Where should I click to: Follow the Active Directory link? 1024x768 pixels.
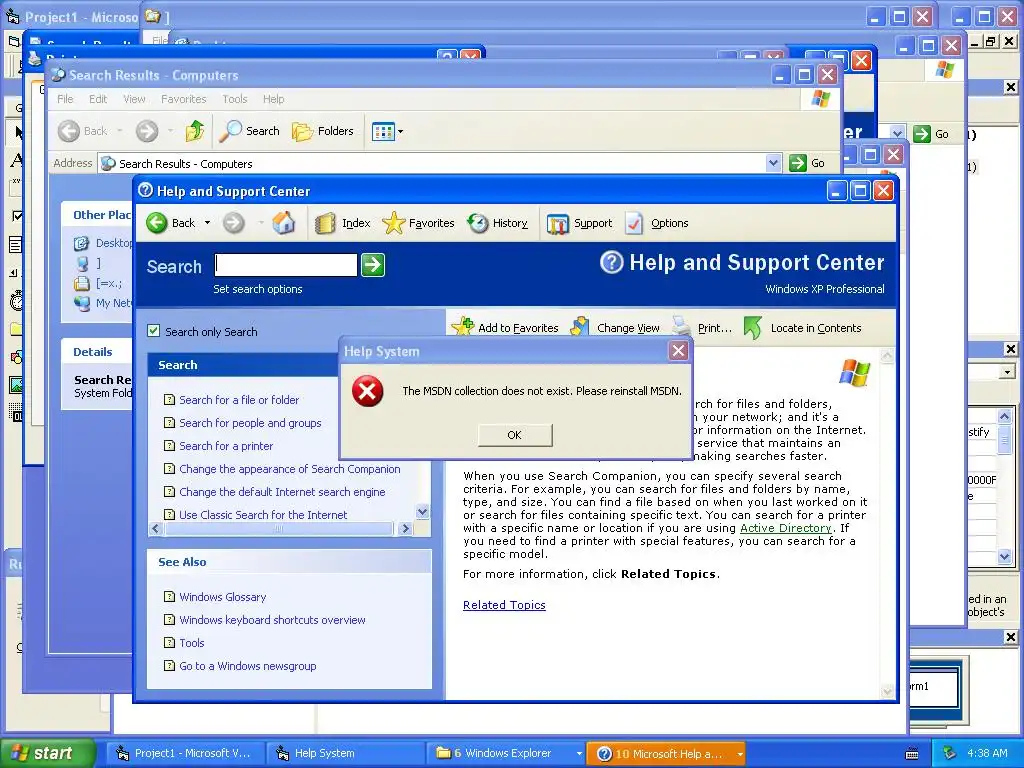click(x=785, y=528)
